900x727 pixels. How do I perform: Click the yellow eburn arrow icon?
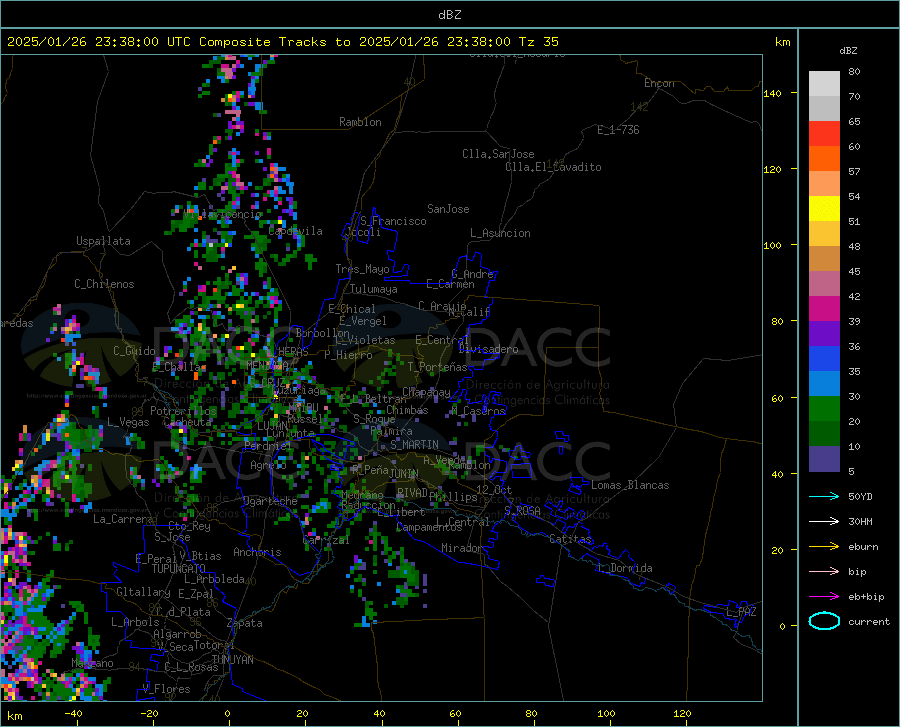[x=824, y=547]
